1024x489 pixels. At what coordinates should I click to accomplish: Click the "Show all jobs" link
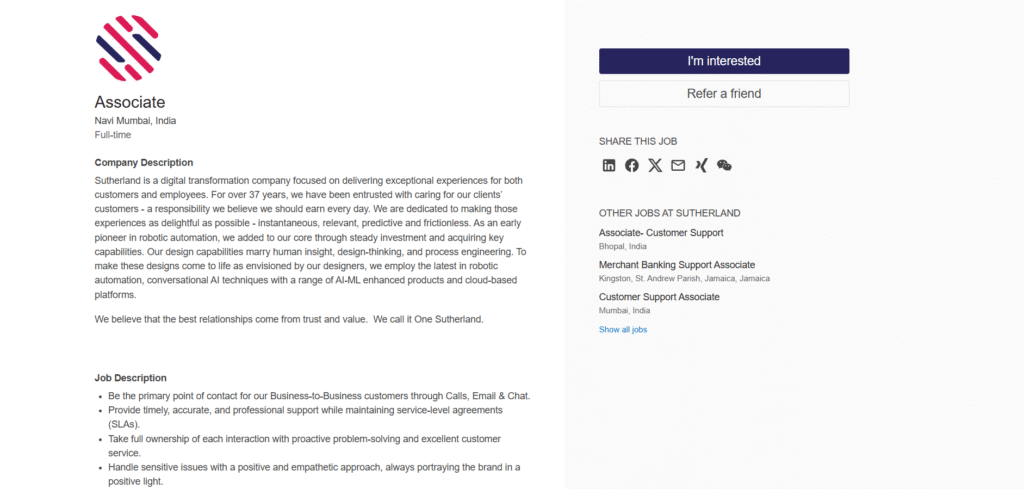(x=623, y=329)
